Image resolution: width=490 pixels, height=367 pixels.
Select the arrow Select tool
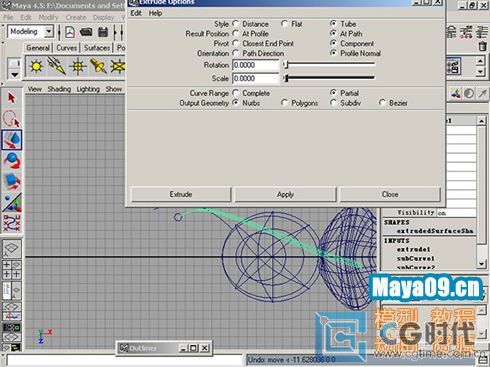pyautogui.click(x=12, y=98)
